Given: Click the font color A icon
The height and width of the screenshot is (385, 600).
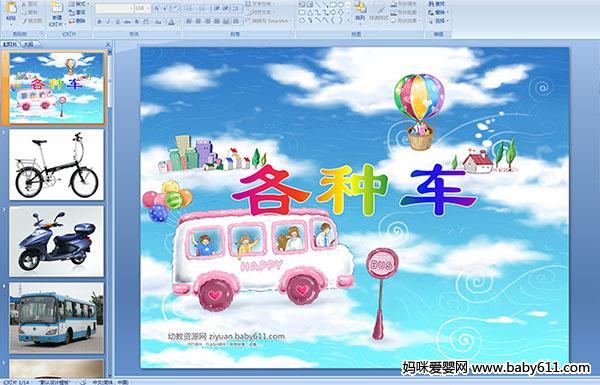Looking at the screenshot, I should coord(171,22).
